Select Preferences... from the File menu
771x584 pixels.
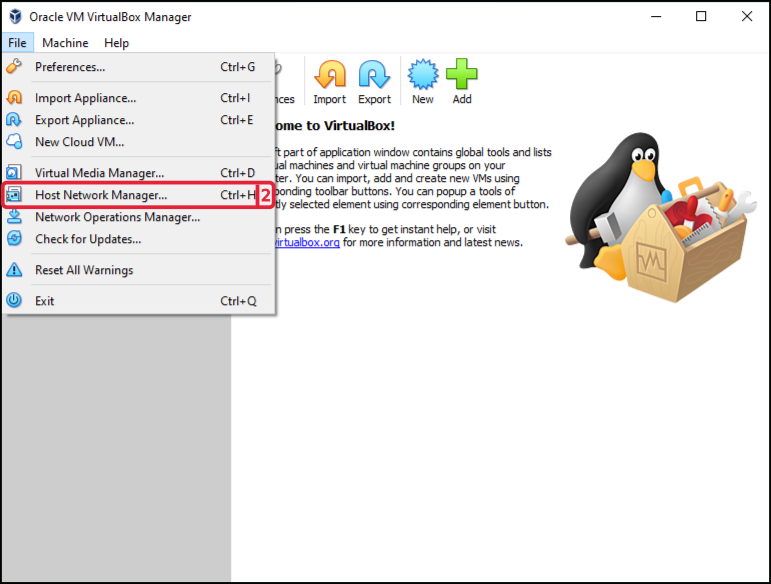pos(138,67)
